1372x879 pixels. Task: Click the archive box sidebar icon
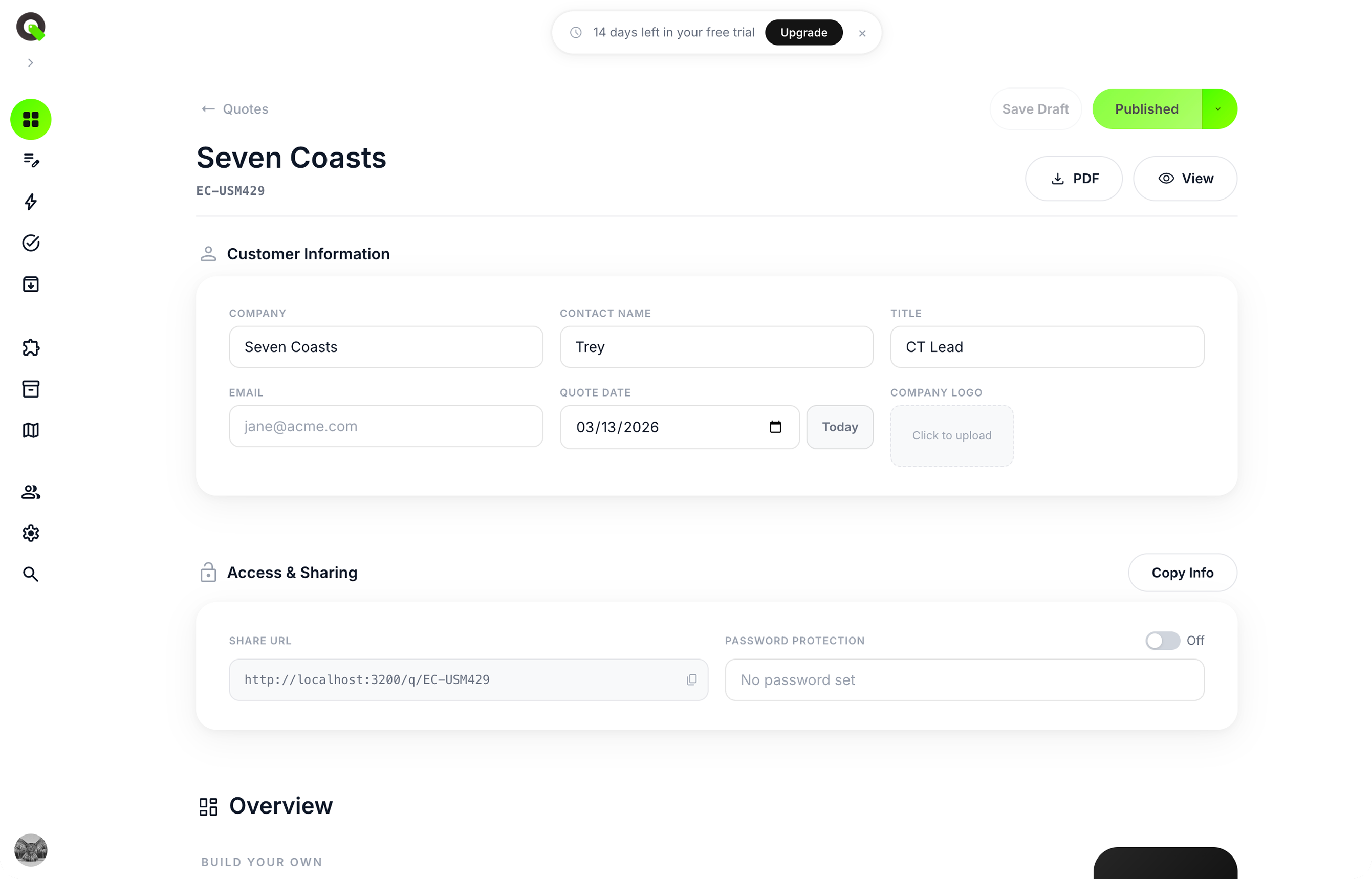[31, 389]
